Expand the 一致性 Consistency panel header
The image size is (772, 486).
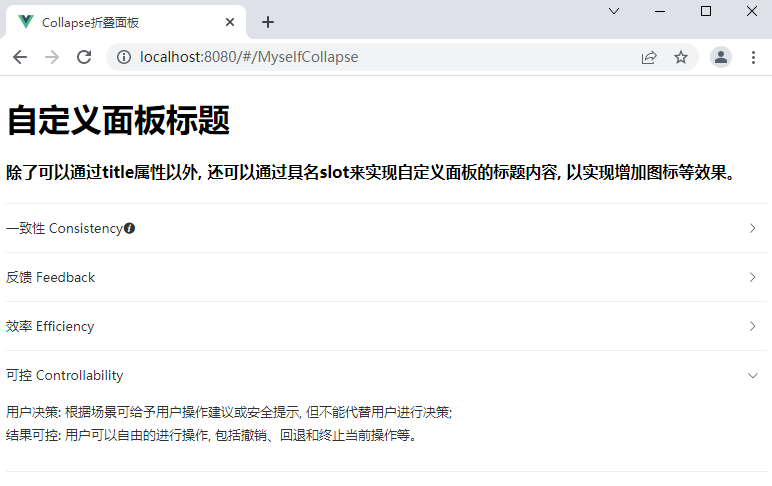[x=386, y=228]
